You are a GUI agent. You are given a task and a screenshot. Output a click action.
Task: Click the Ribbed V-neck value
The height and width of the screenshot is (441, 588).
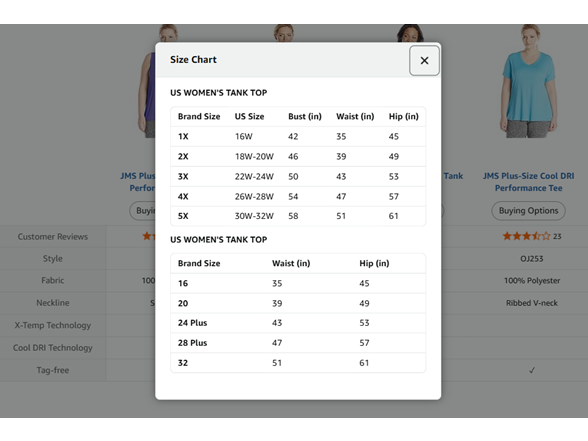[532, 303]
